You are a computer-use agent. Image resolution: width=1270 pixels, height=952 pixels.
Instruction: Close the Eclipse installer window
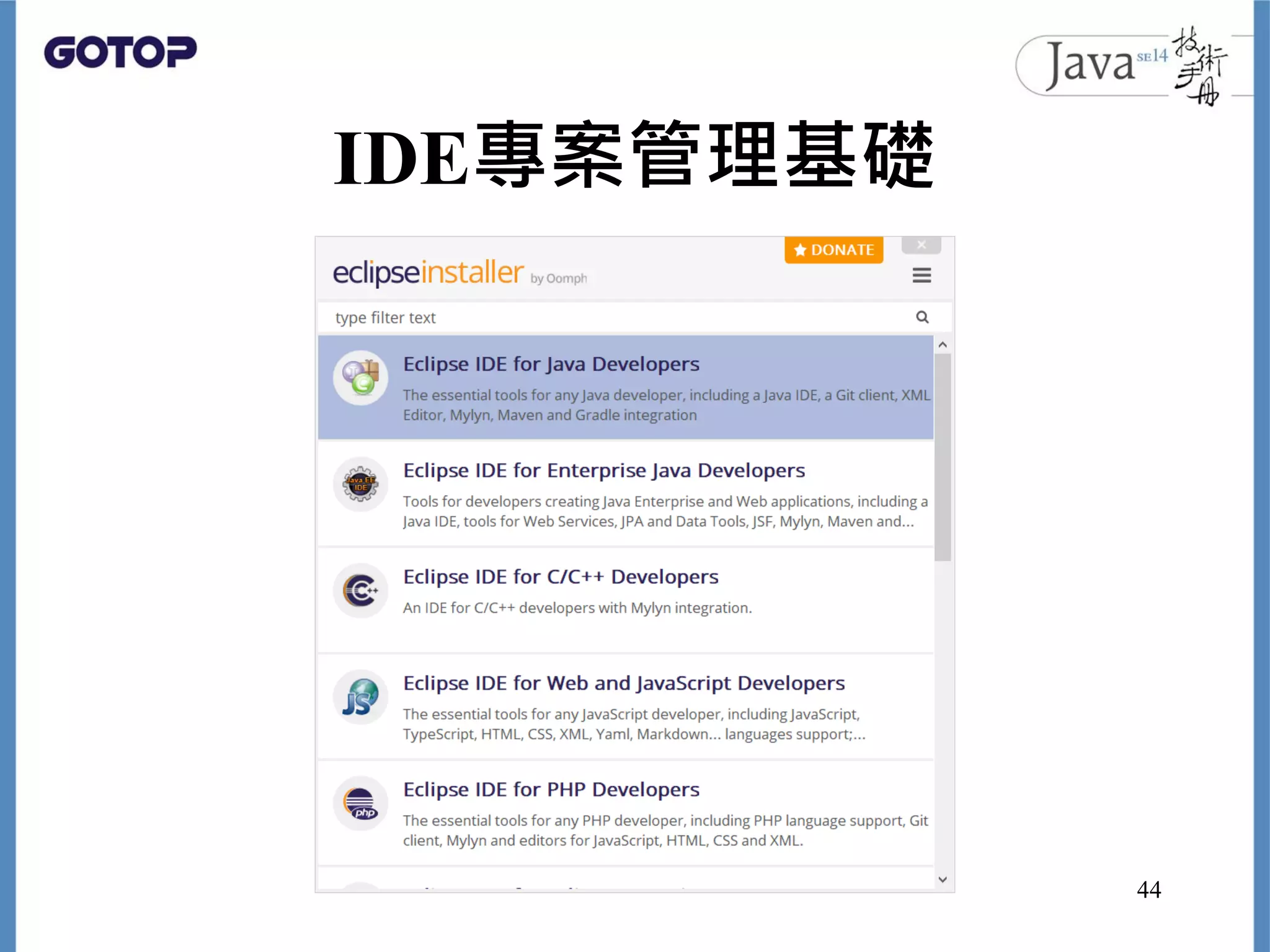coord(921,245)
